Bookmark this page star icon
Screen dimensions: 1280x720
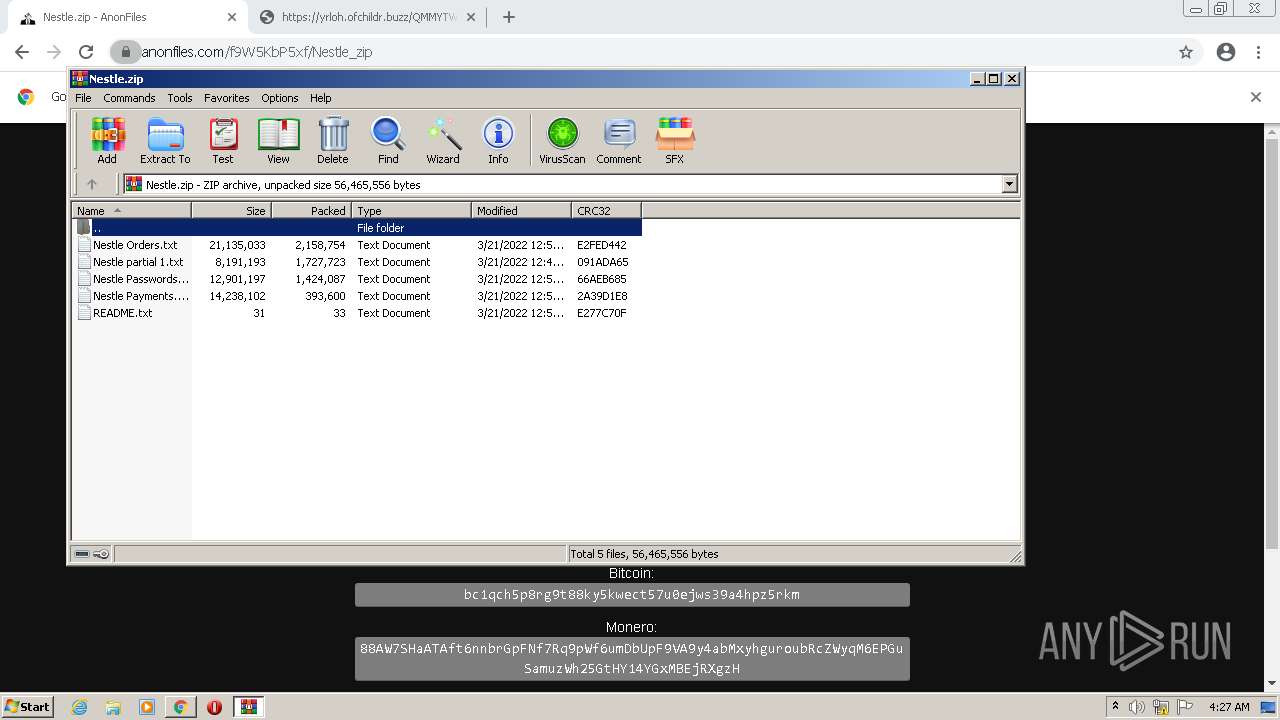click(x=1186, y=52)
